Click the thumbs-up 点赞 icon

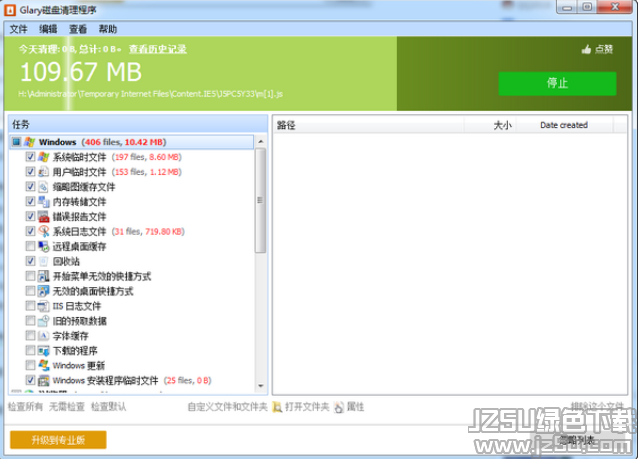586,50
